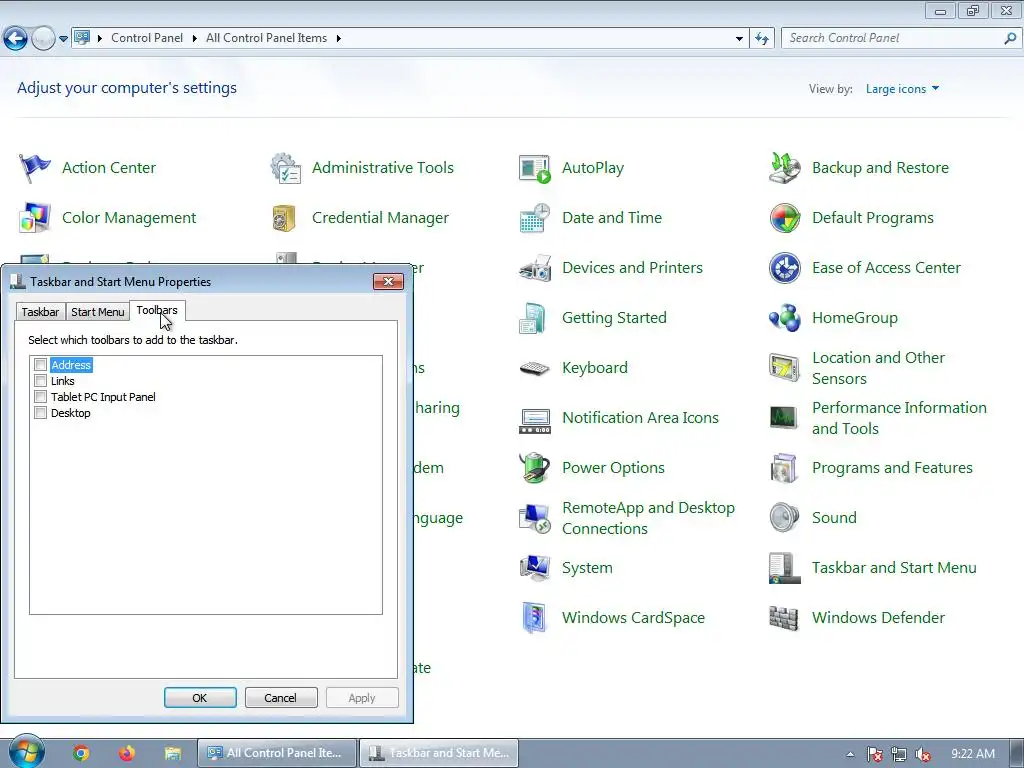Refresh the Control Panel view
1024x768 pixels.
click(761, 39)
